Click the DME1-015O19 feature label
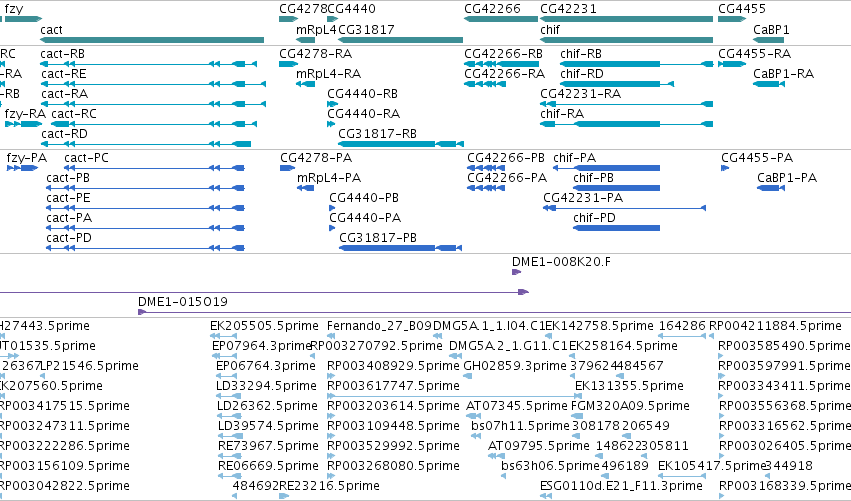The image size is (851, 501). 183,302
